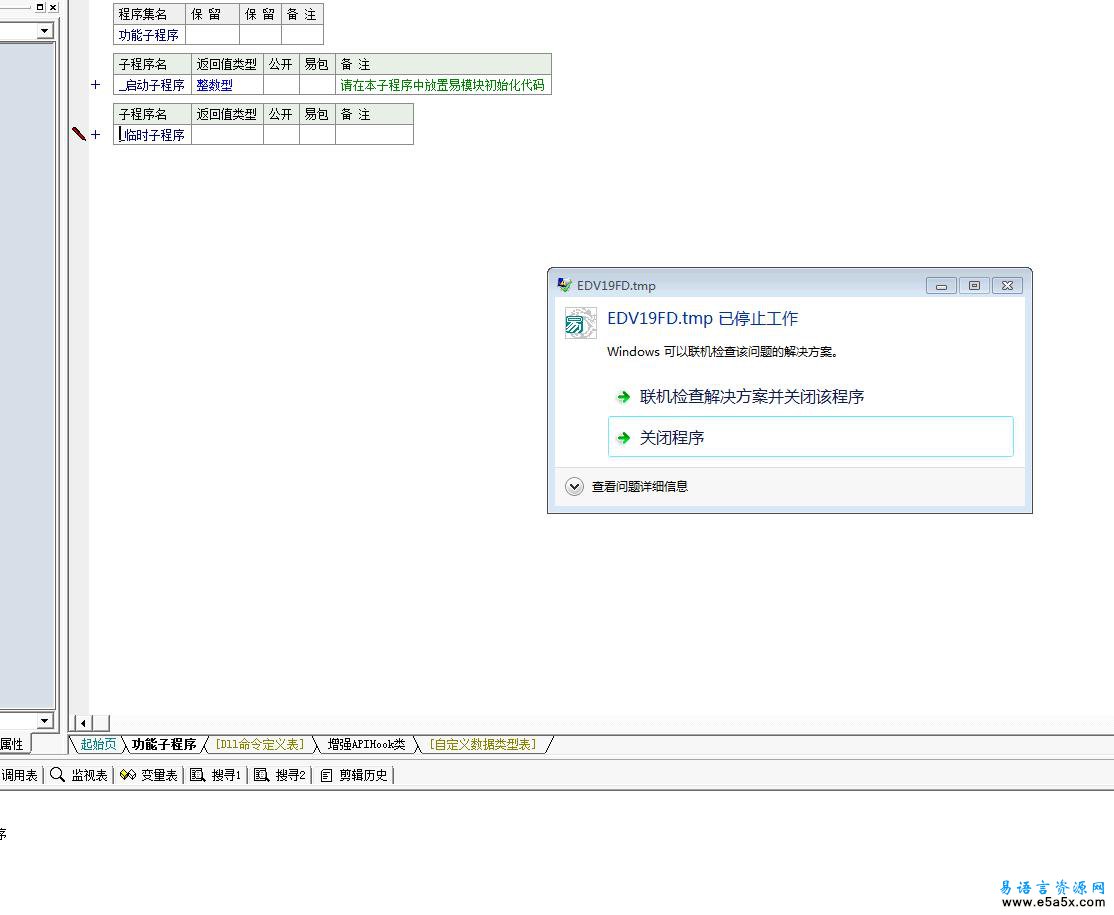
Task: Click the 搜寻2 search icon
Action: coord(261,775)
